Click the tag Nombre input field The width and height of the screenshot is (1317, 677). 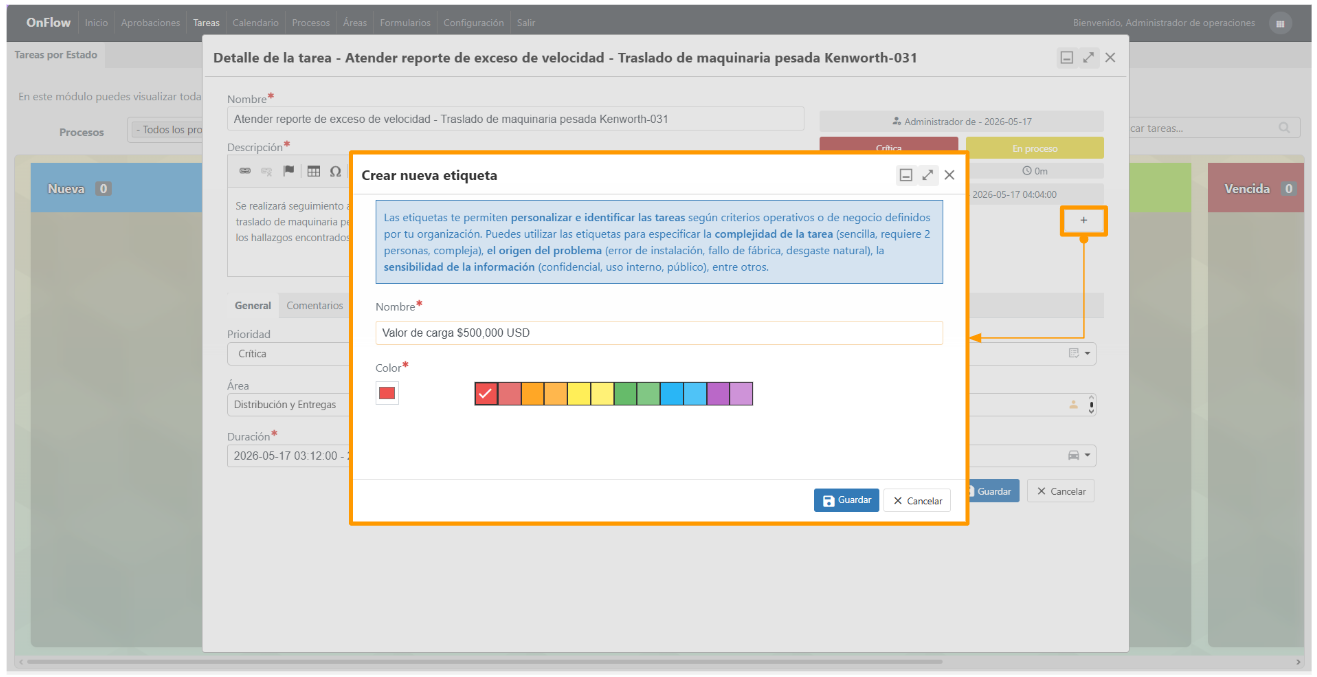pos(659,333)
